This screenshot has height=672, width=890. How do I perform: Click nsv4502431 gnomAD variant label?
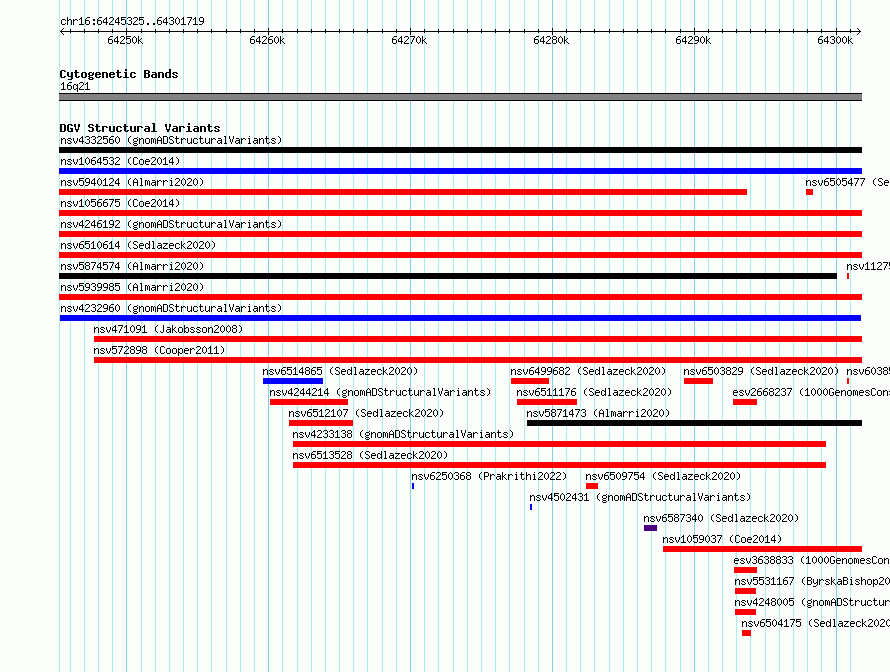pyautogui.click(x=640, y=497)
